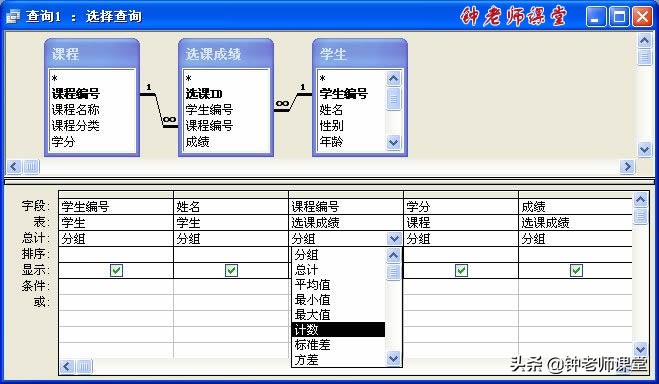Click the dropdown list's scroll down arrow
This screenshot has height=384, width=659.
click(x=393, y=359)
